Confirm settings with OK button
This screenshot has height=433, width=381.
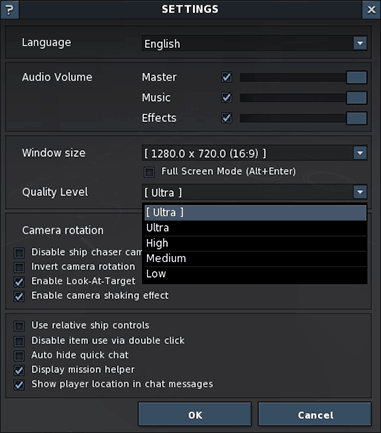[195, 414]
